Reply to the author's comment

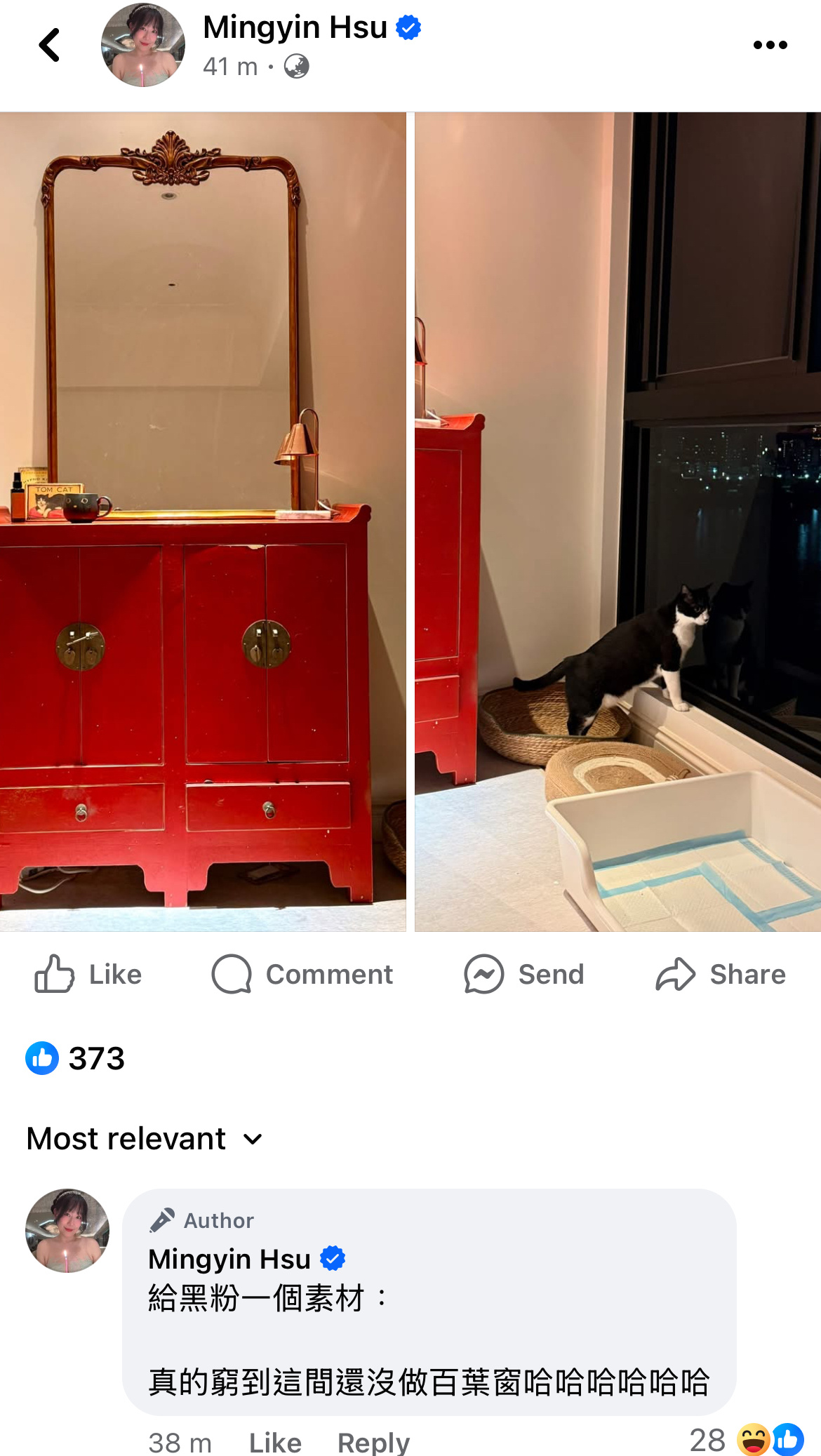tap(373, 1443)
